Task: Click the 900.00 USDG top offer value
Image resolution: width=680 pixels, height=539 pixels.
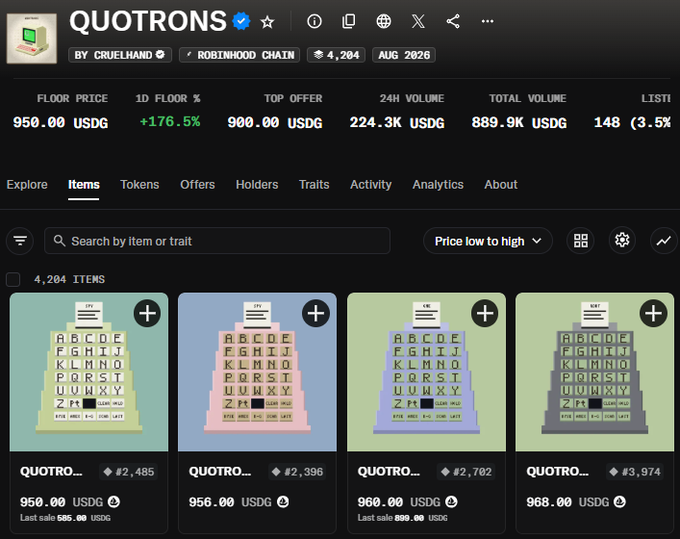Action: point(275,123)
